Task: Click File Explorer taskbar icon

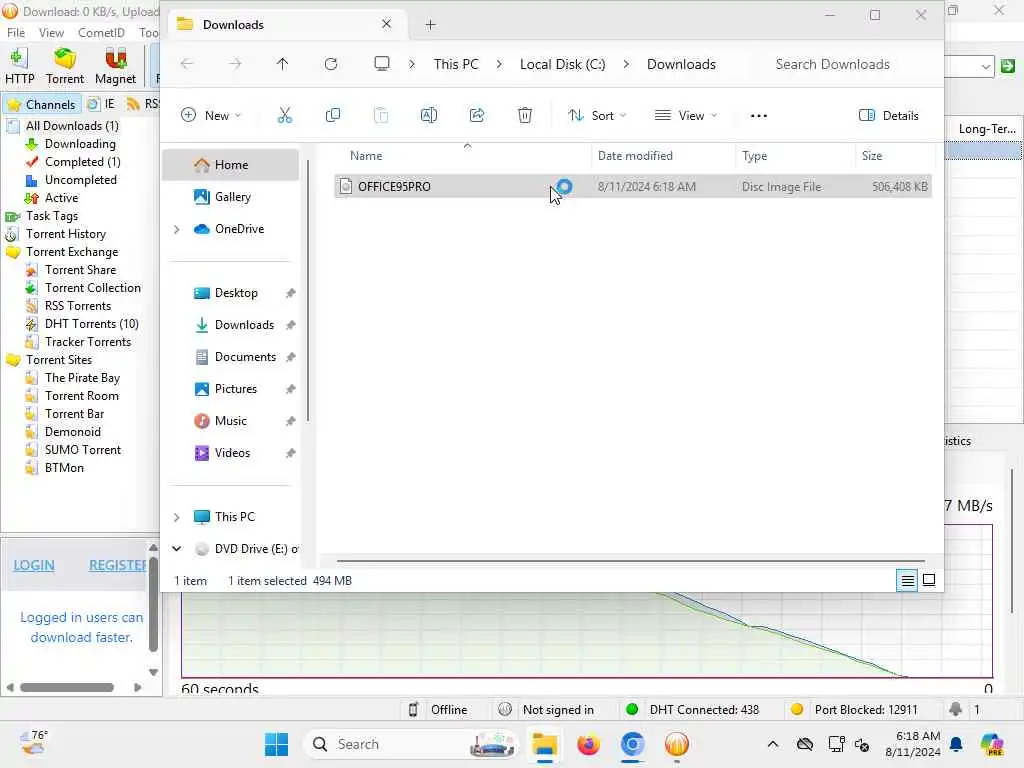Action: [x=544, y=744]
